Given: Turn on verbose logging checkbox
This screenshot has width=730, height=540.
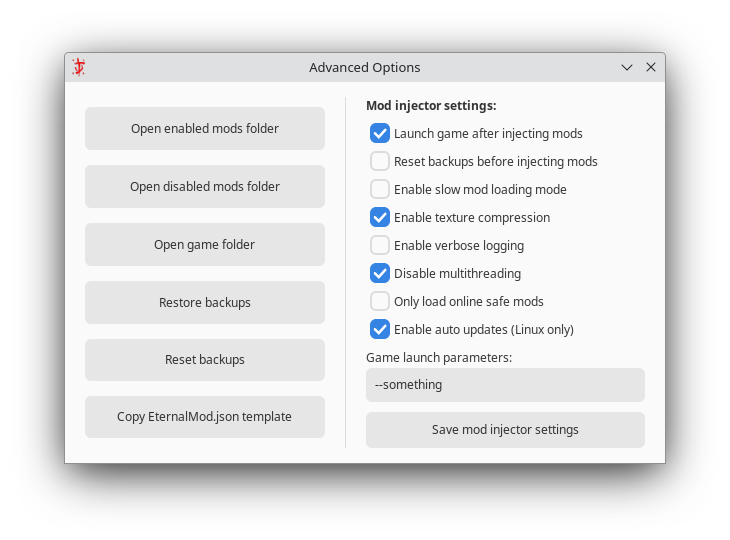Looking at the screenshot, I should pos(379,245).
